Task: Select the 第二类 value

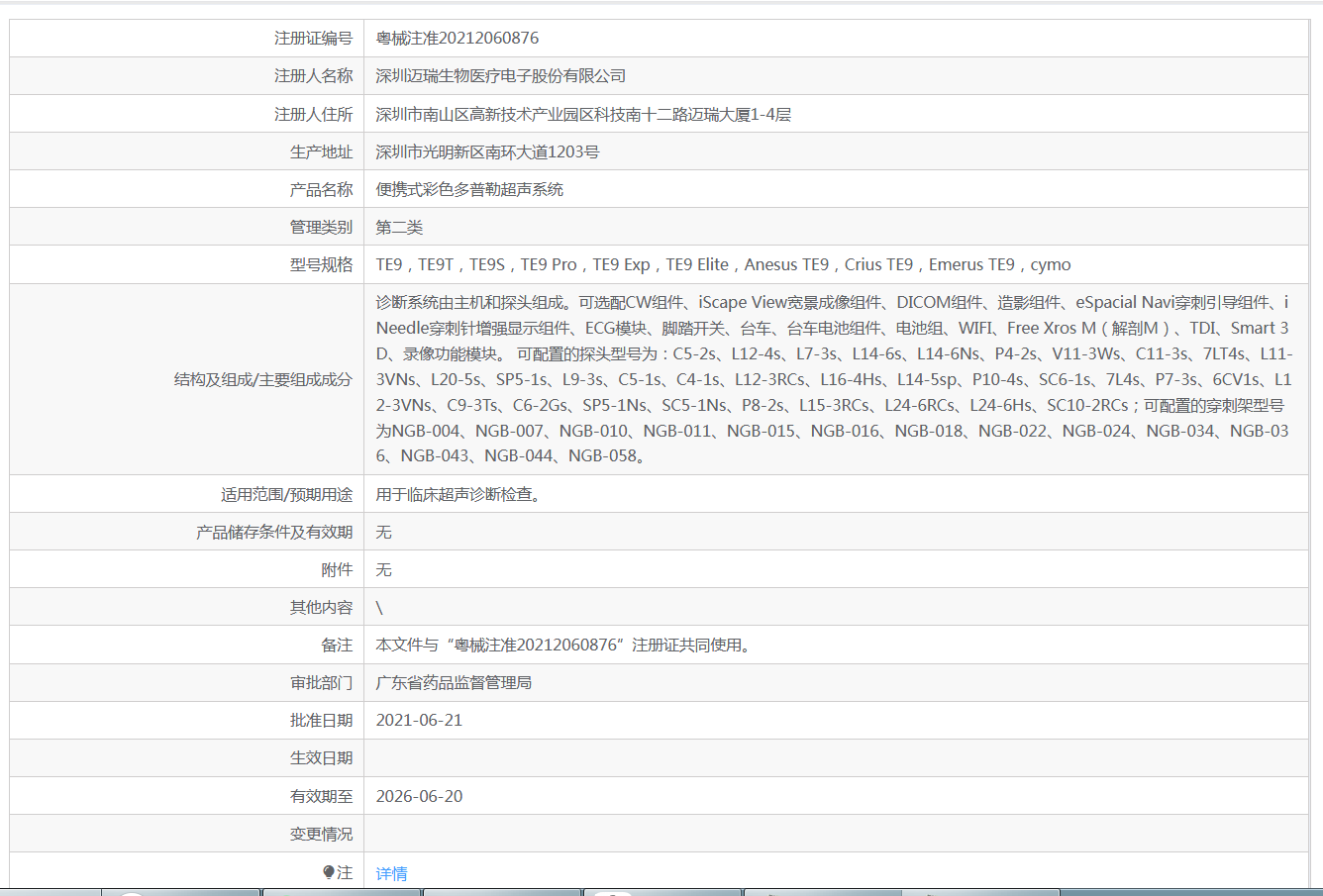Action: (399, 227)
